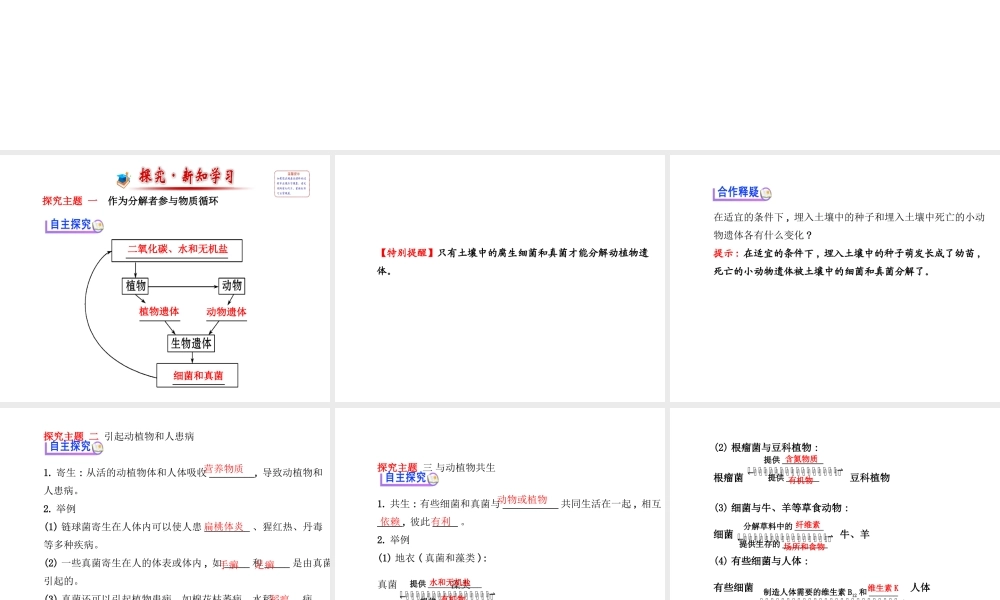Click the 自主探究 badge under 探究主题三

point(409,478)
